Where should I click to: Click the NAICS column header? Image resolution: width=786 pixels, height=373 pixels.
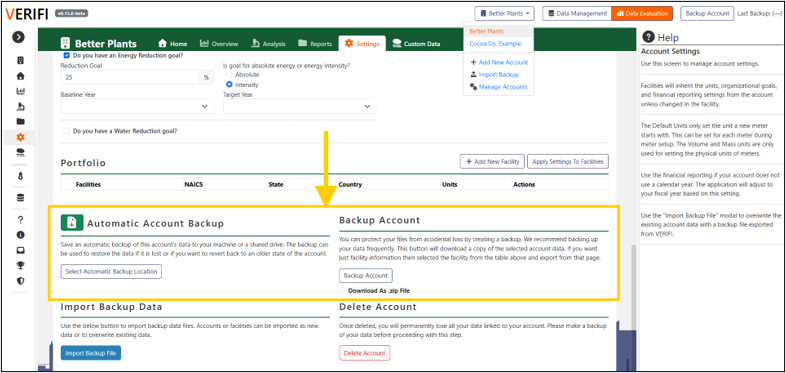pyautogui.click(x=193, y=184)
